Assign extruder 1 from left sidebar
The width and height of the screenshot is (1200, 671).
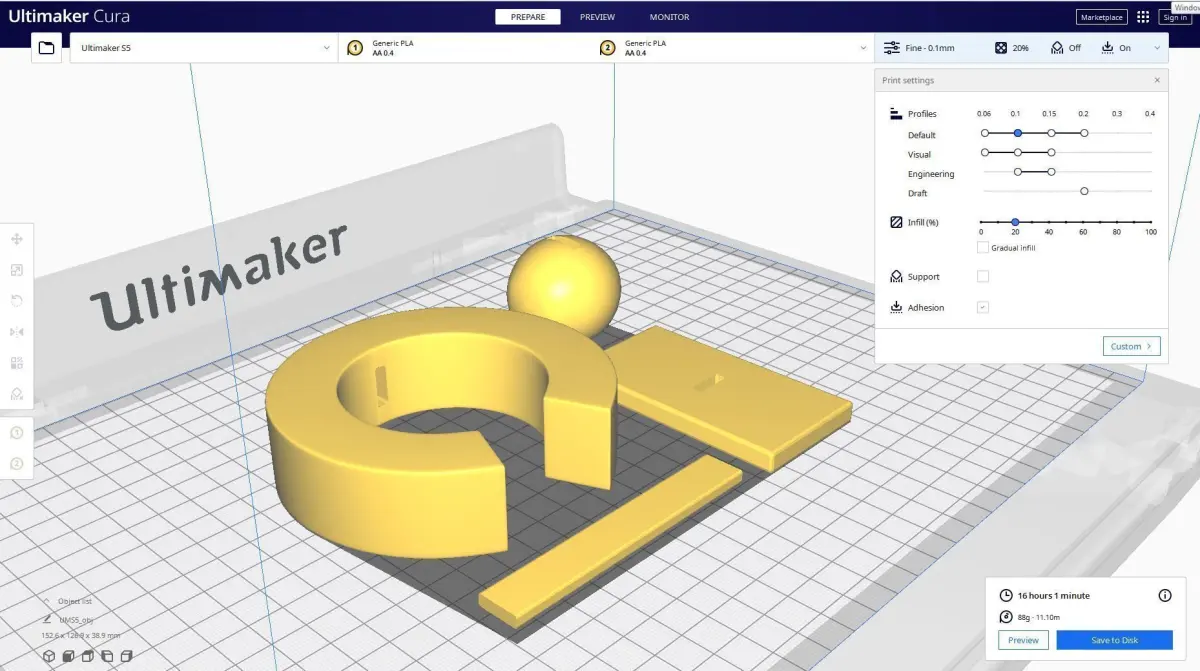(16, 433)
